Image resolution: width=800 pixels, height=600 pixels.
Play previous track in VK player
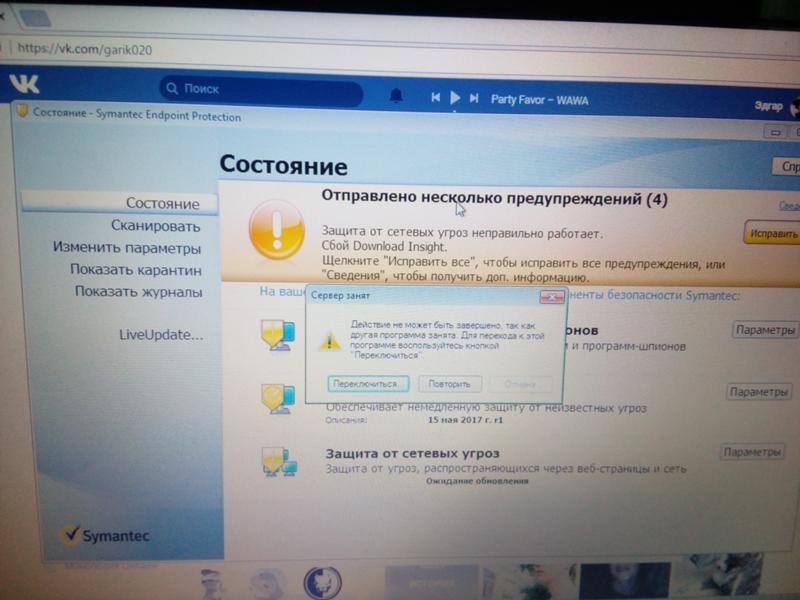pyautogui.click(x=435, y=97)
